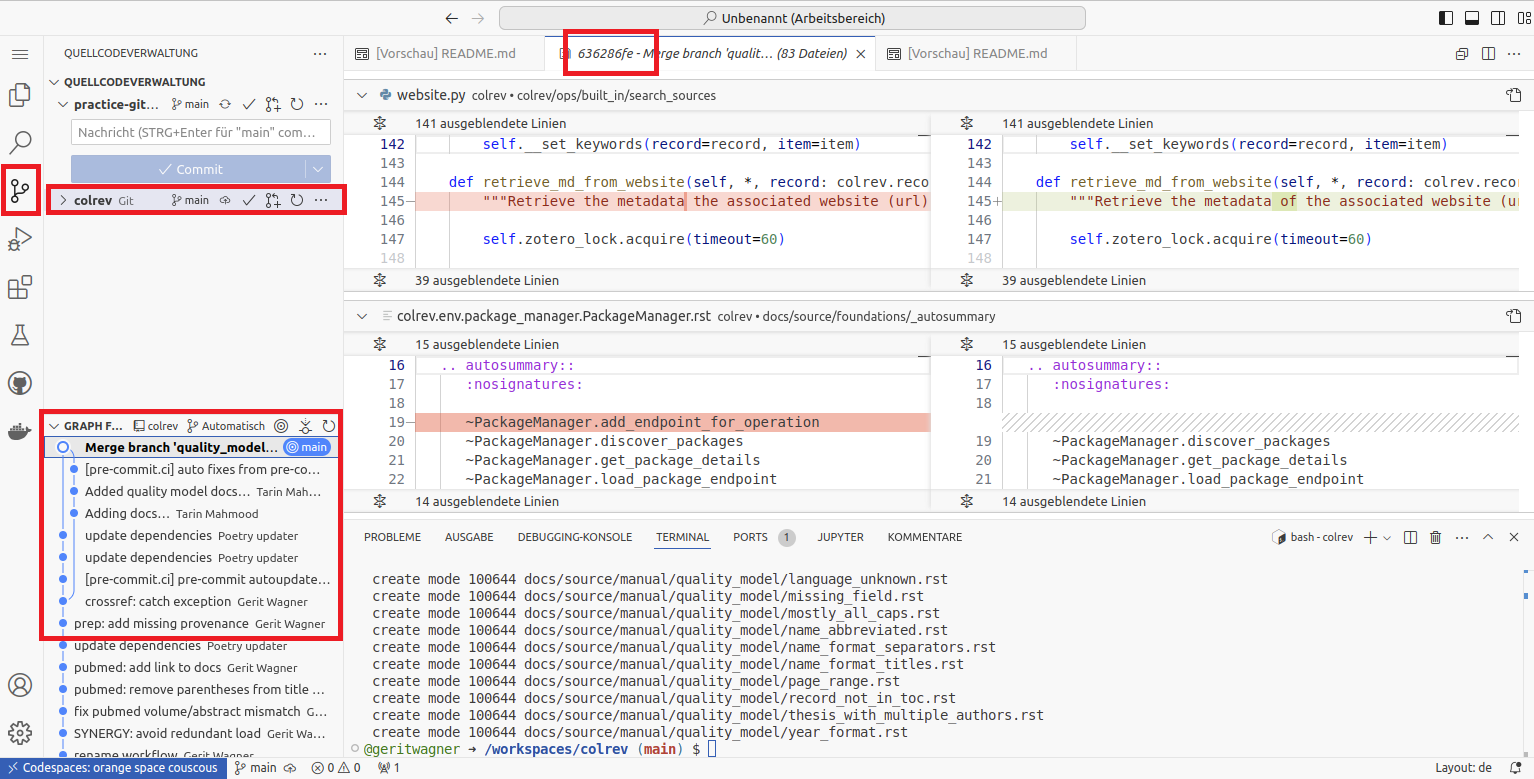Click the Codespaces remote status indicator
This screenshot has height=779, width=1534.
(112, 768)
